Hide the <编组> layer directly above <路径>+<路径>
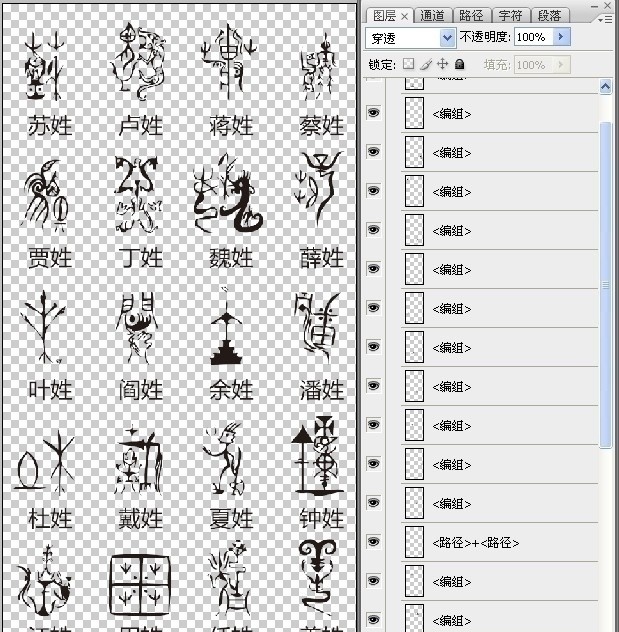619x632 pixels. coord(374,503)
